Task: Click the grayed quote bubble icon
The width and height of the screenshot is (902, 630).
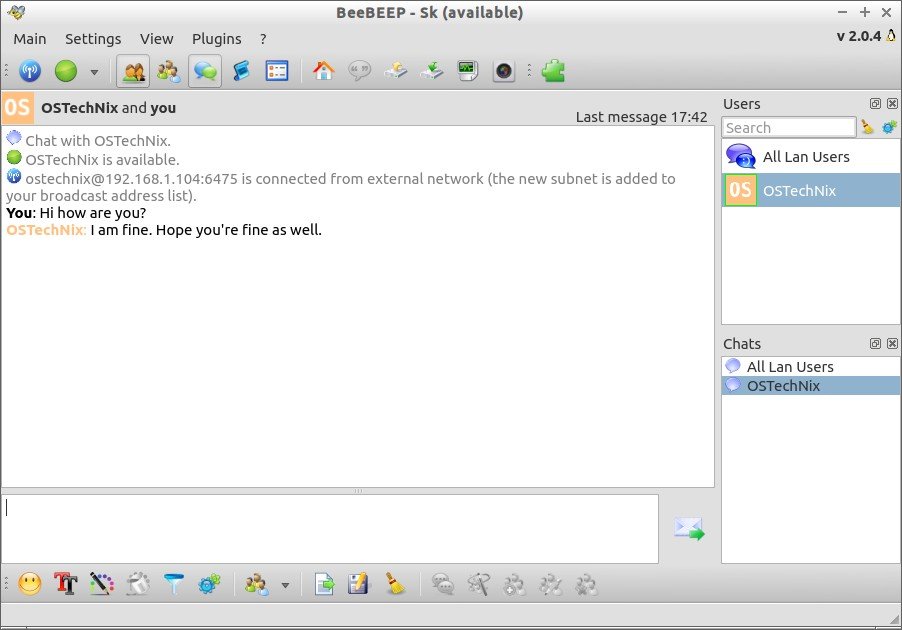Action: tap(360, 71)
